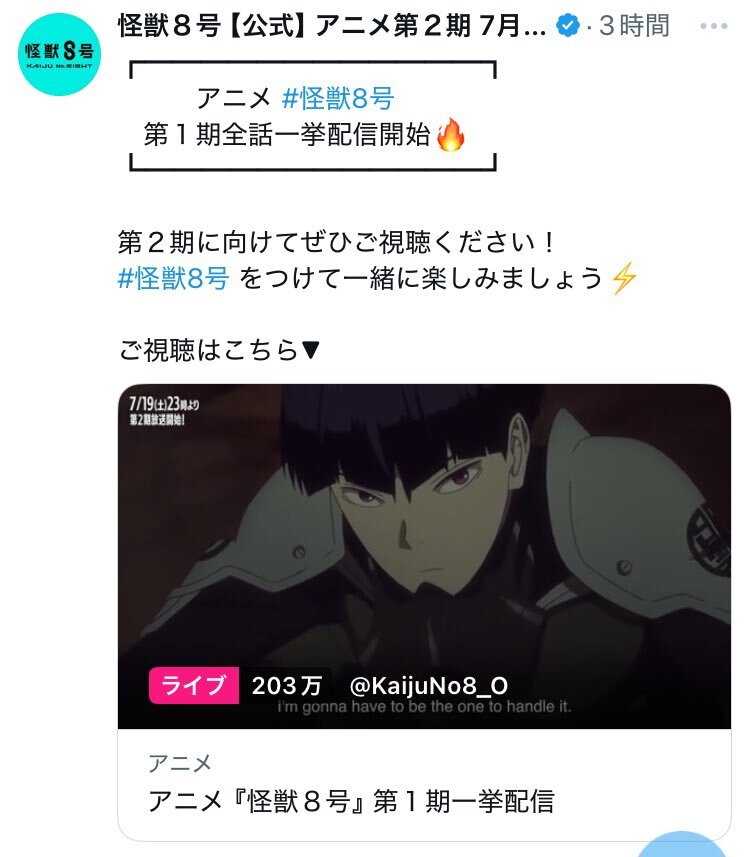Click the 203万 viewer count
The height and width of the screenshot is (857, 749).
pyautogui.click(x=286, y=685)
